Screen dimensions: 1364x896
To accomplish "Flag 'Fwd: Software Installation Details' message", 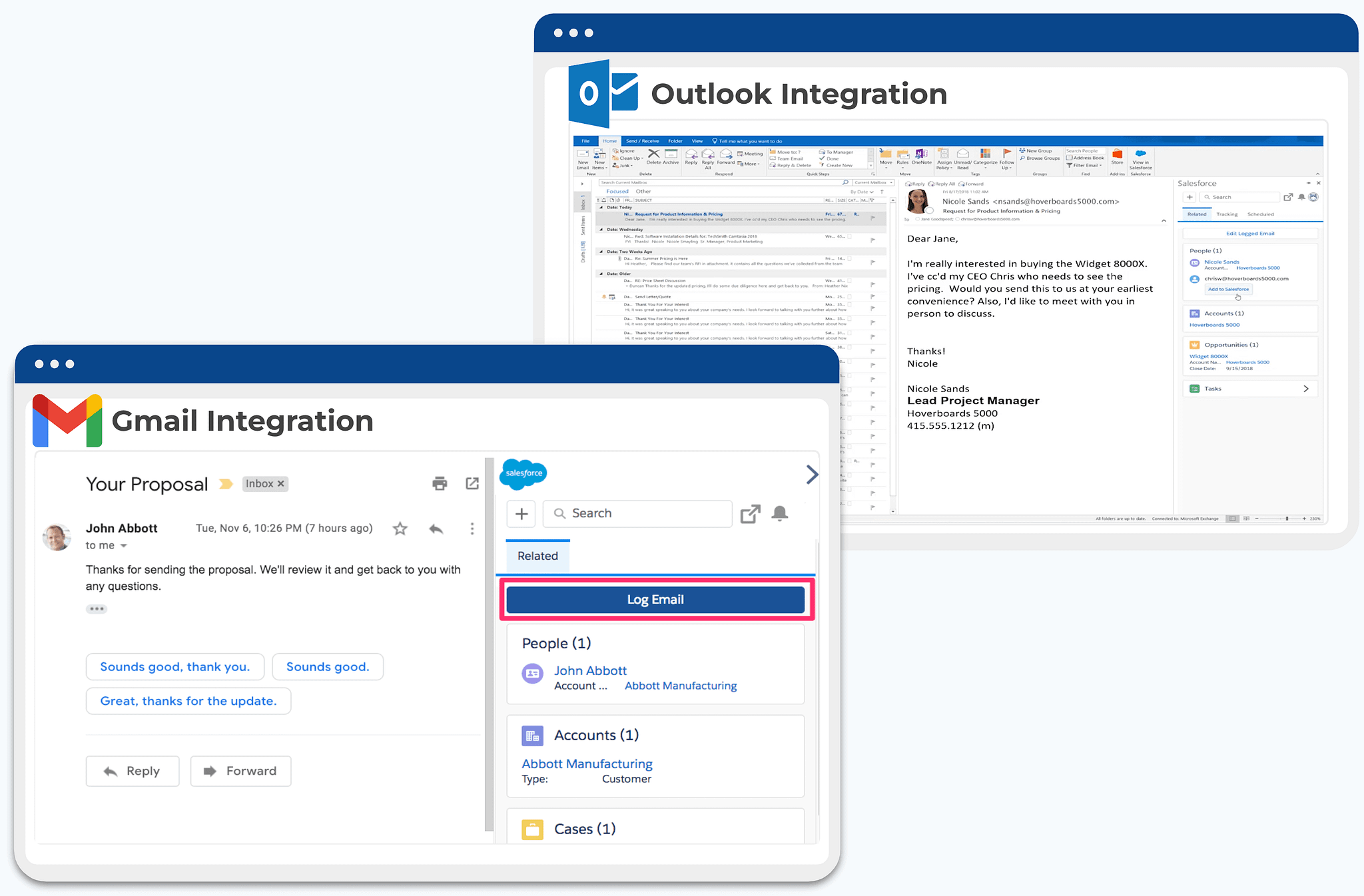I will (872, 239).
